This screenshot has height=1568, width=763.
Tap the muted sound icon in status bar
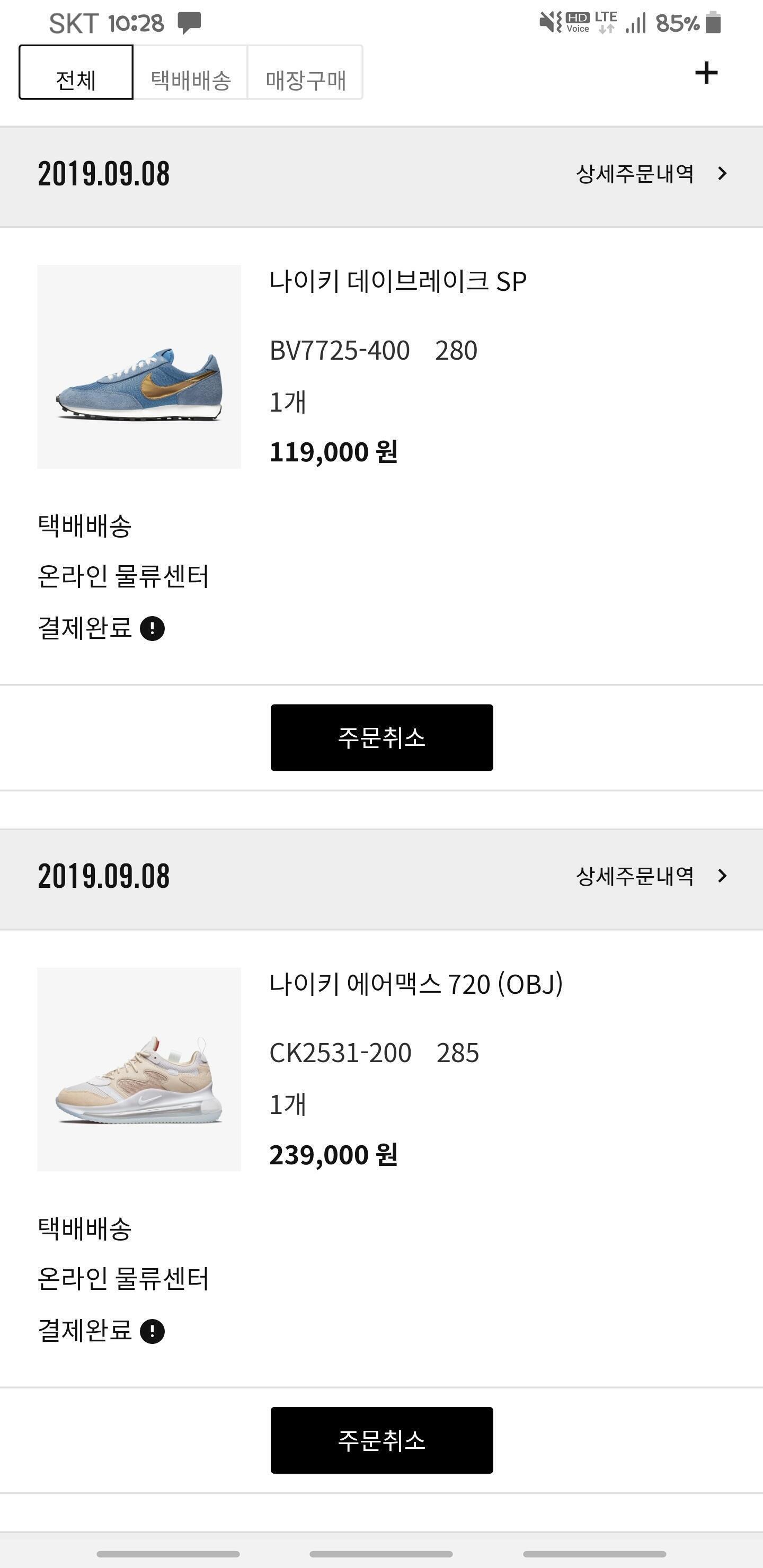tap(550, 23)
